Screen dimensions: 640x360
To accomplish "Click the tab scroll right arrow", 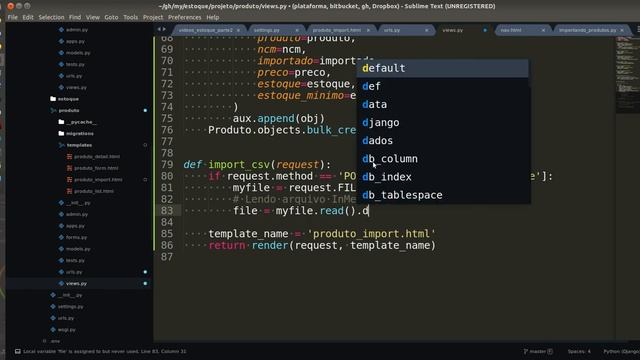I will coord(164,29).
